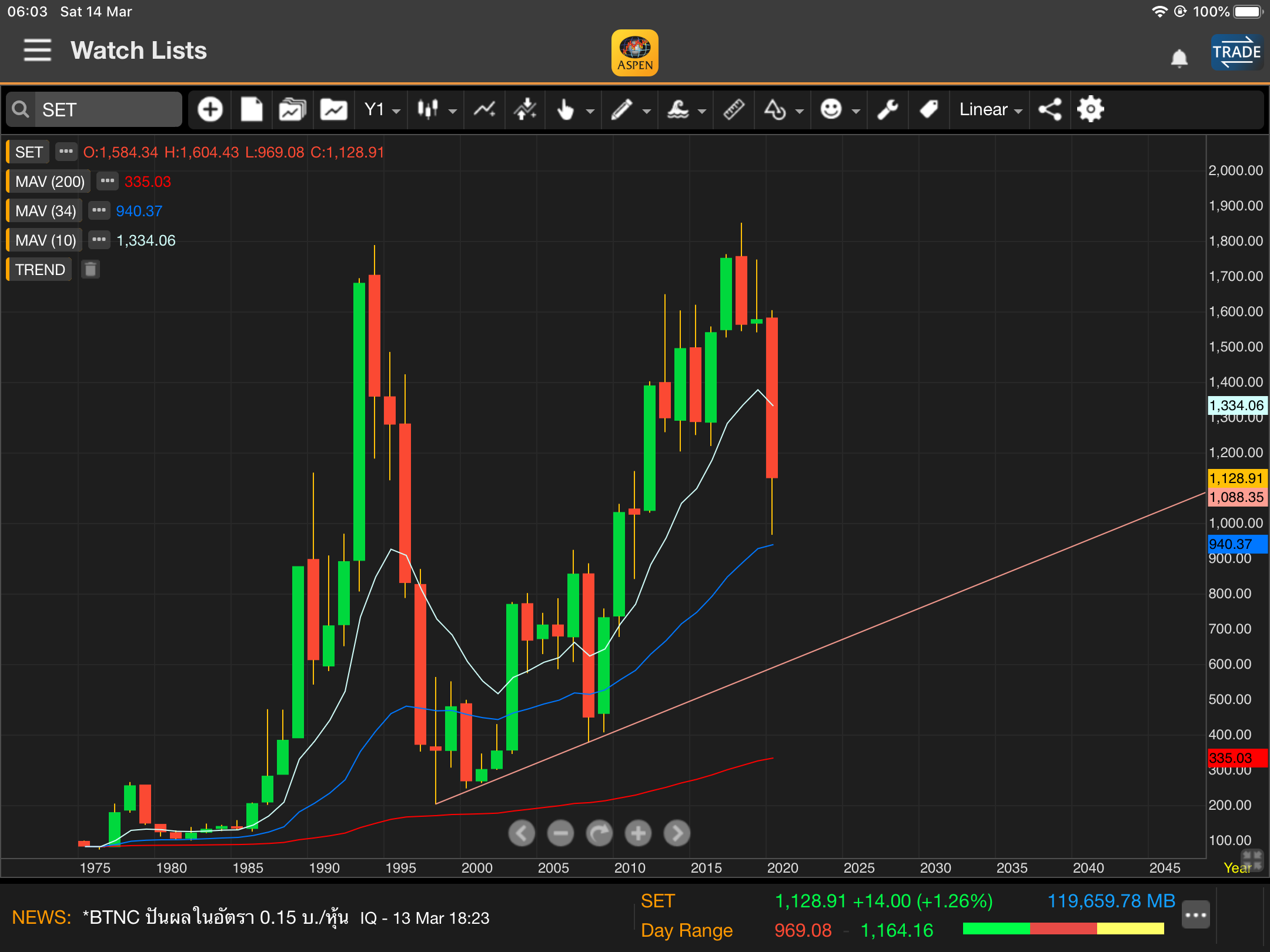1270x952 pixels.
Task: Open chart settings gear icon
Action: pos(1091,109)
